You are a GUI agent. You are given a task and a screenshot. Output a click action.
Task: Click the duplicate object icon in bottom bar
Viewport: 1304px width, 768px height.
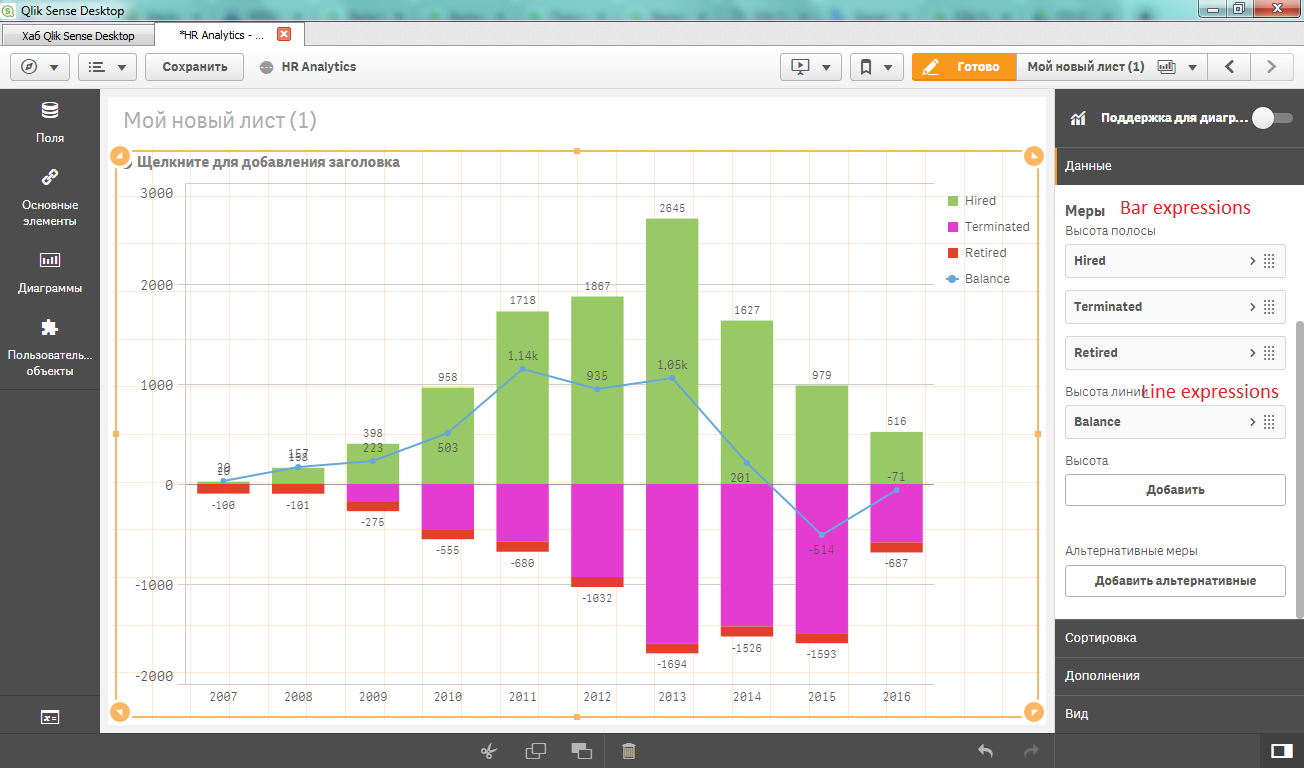coord(536,751)
